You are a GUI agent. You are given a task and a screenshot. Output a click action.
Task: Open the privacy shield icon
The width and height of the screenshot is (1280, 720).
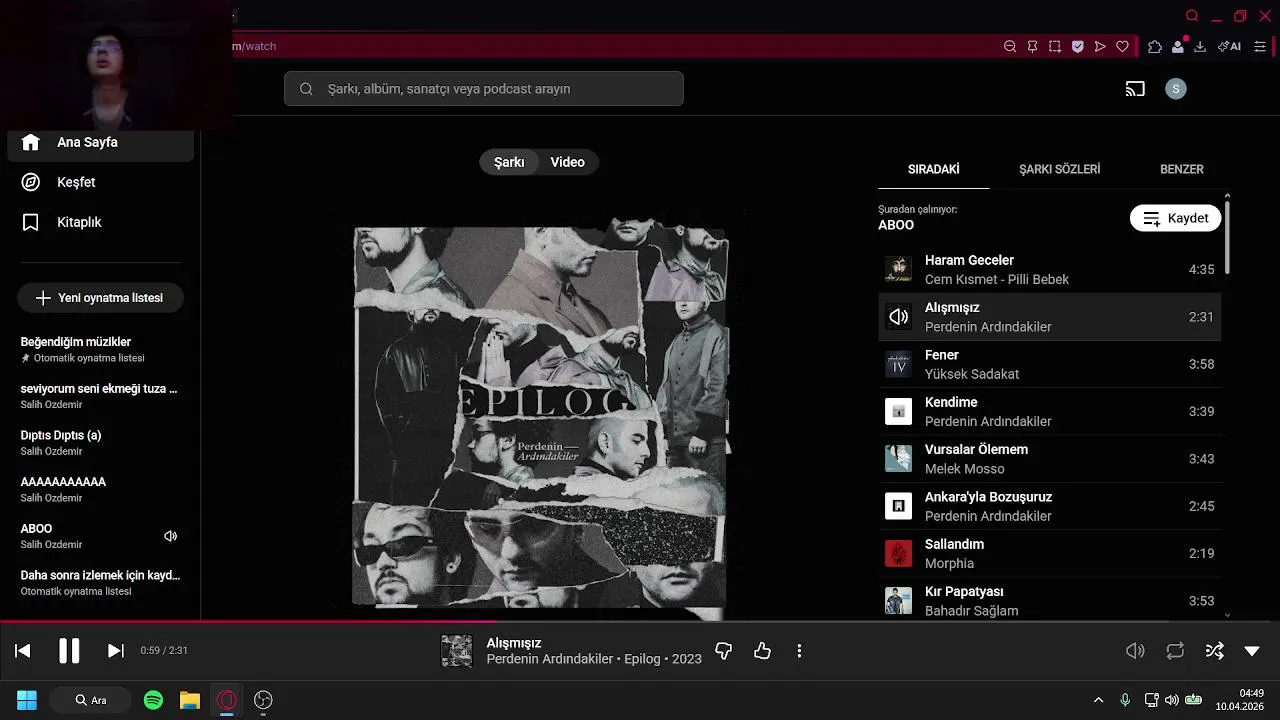[x=1078, y=46]
